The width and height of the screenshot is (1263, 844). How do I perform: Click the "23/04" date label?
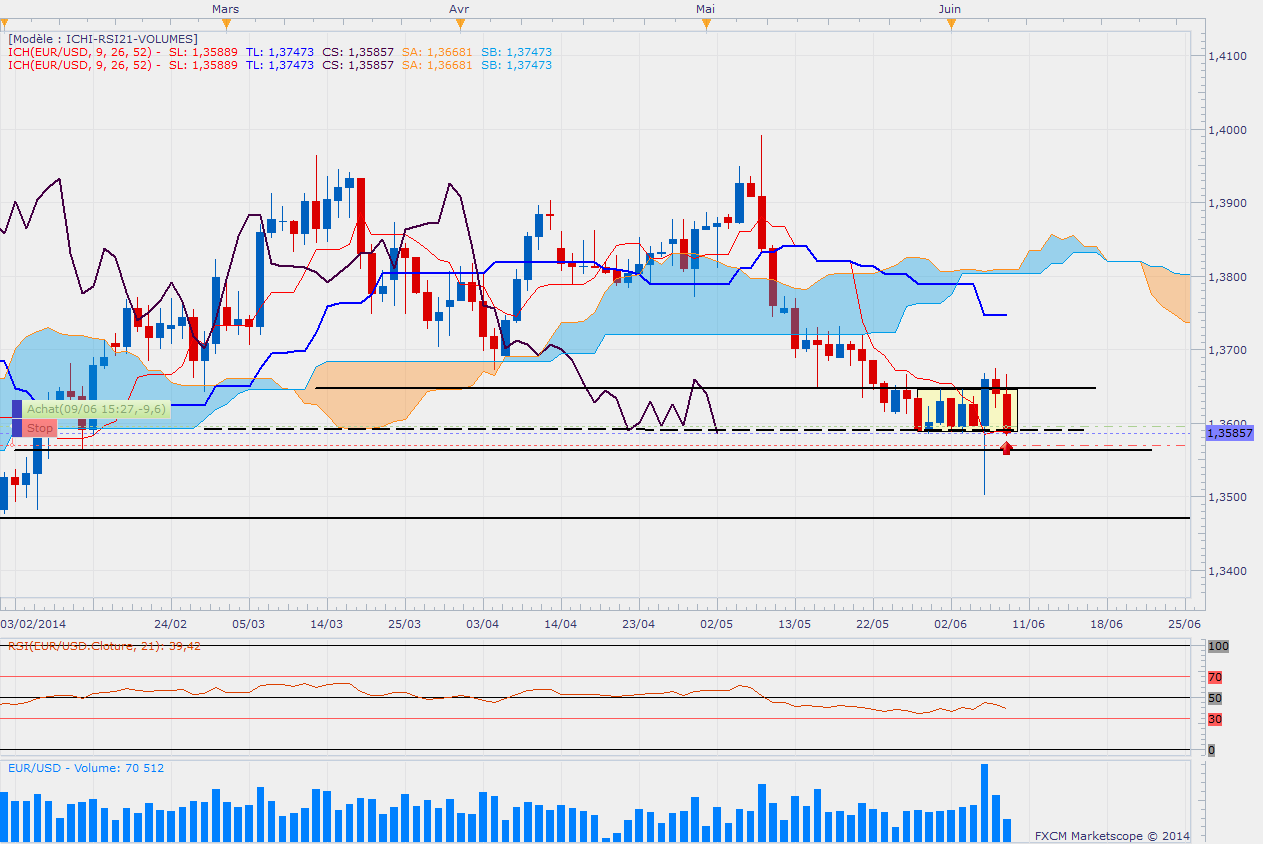pyautogui.click(x=639, y=623)
